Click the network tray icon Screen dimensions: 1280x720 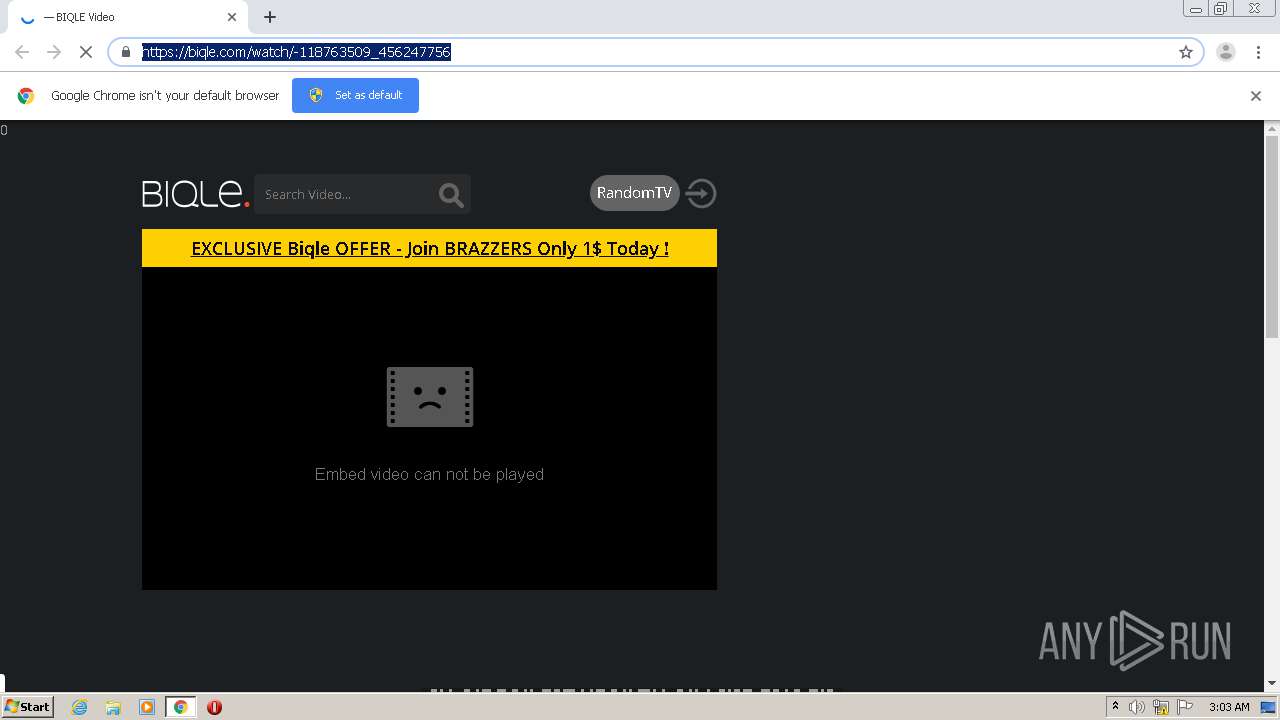click(x=1161, y=707)
